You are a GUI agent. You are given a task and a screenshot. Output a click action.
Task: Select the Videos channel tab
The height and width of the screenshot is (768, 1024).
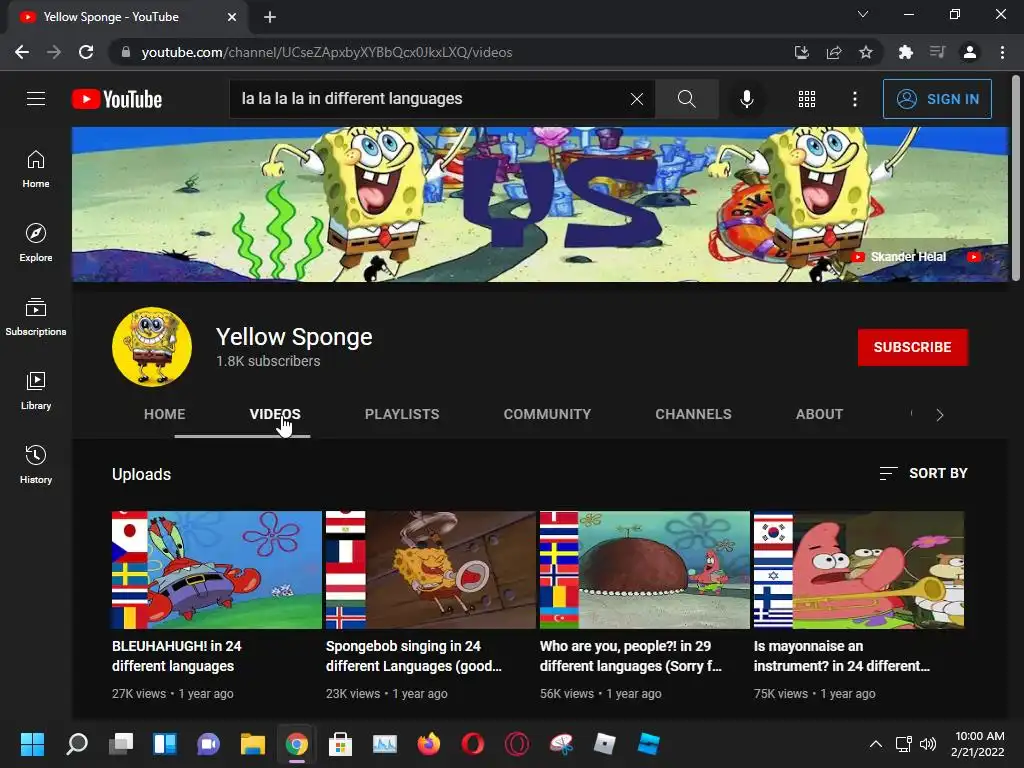[x=275, y=414]
